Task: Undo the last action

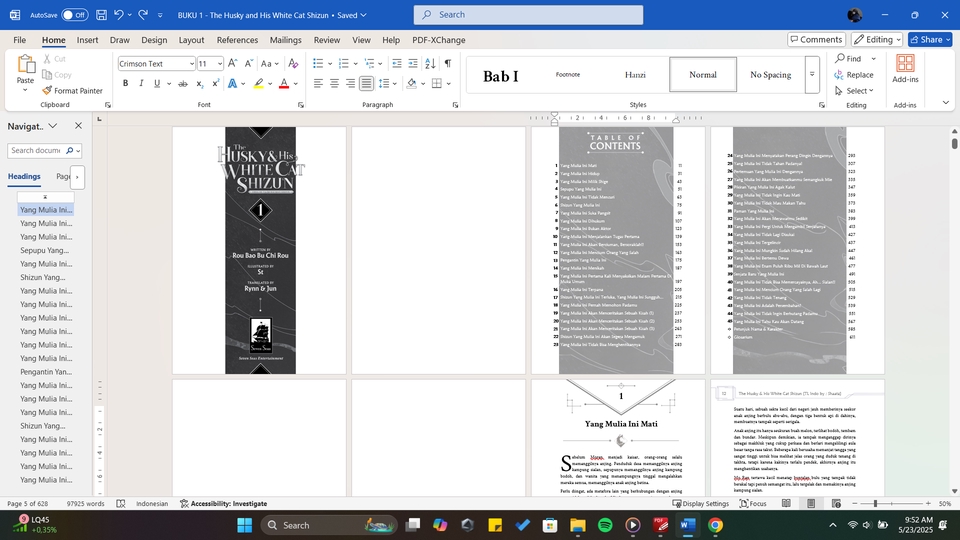Action: [119, 15]
